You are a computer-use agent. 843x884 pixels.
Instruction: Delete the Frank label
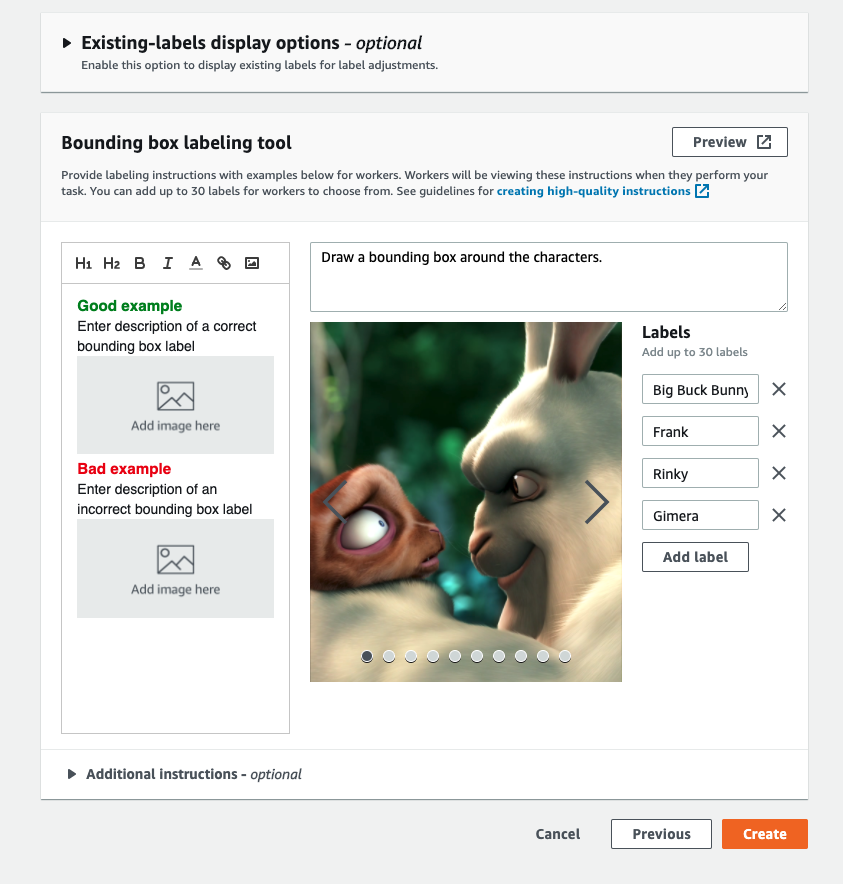[779, 432]
